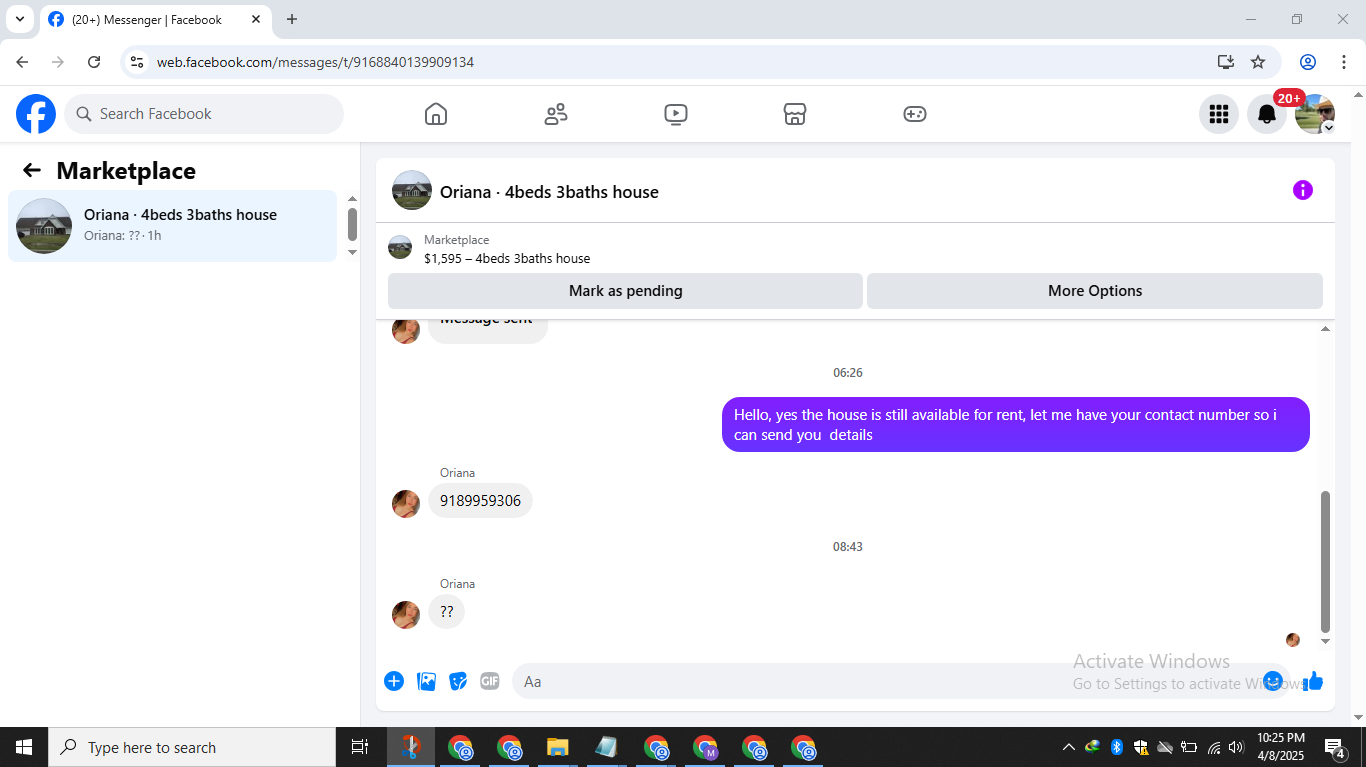This screenshot has height=767, width=1366.
Task: Open File Explorer from the taskbar
Action: (x=558, y=747)
